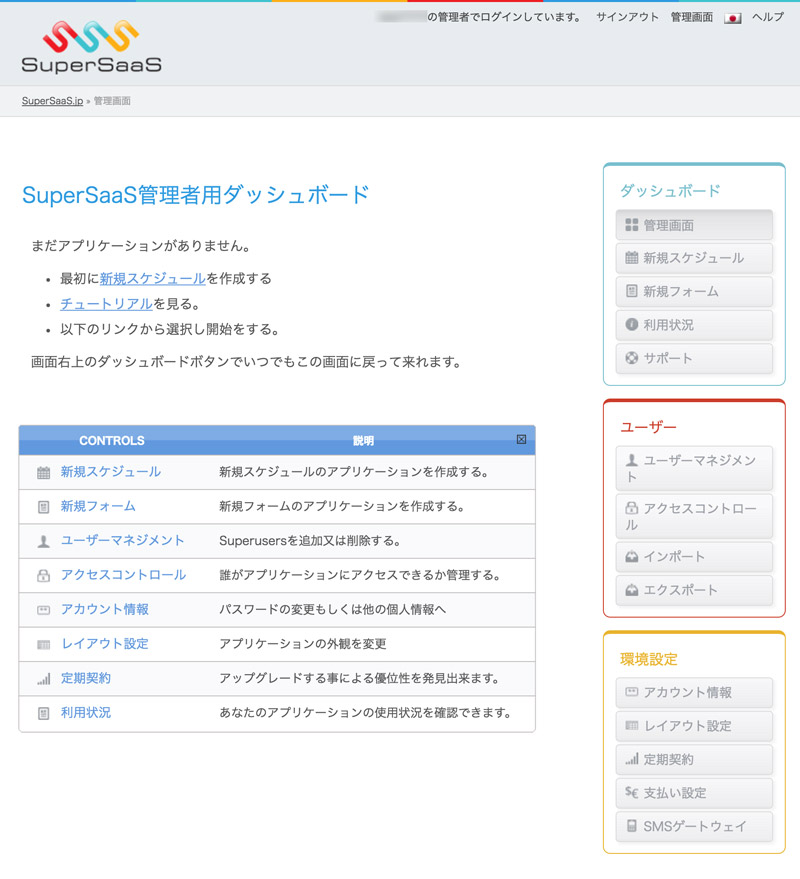Open 支払い設定 in the sidebar

pyautogui.click(x=694, y=793)
